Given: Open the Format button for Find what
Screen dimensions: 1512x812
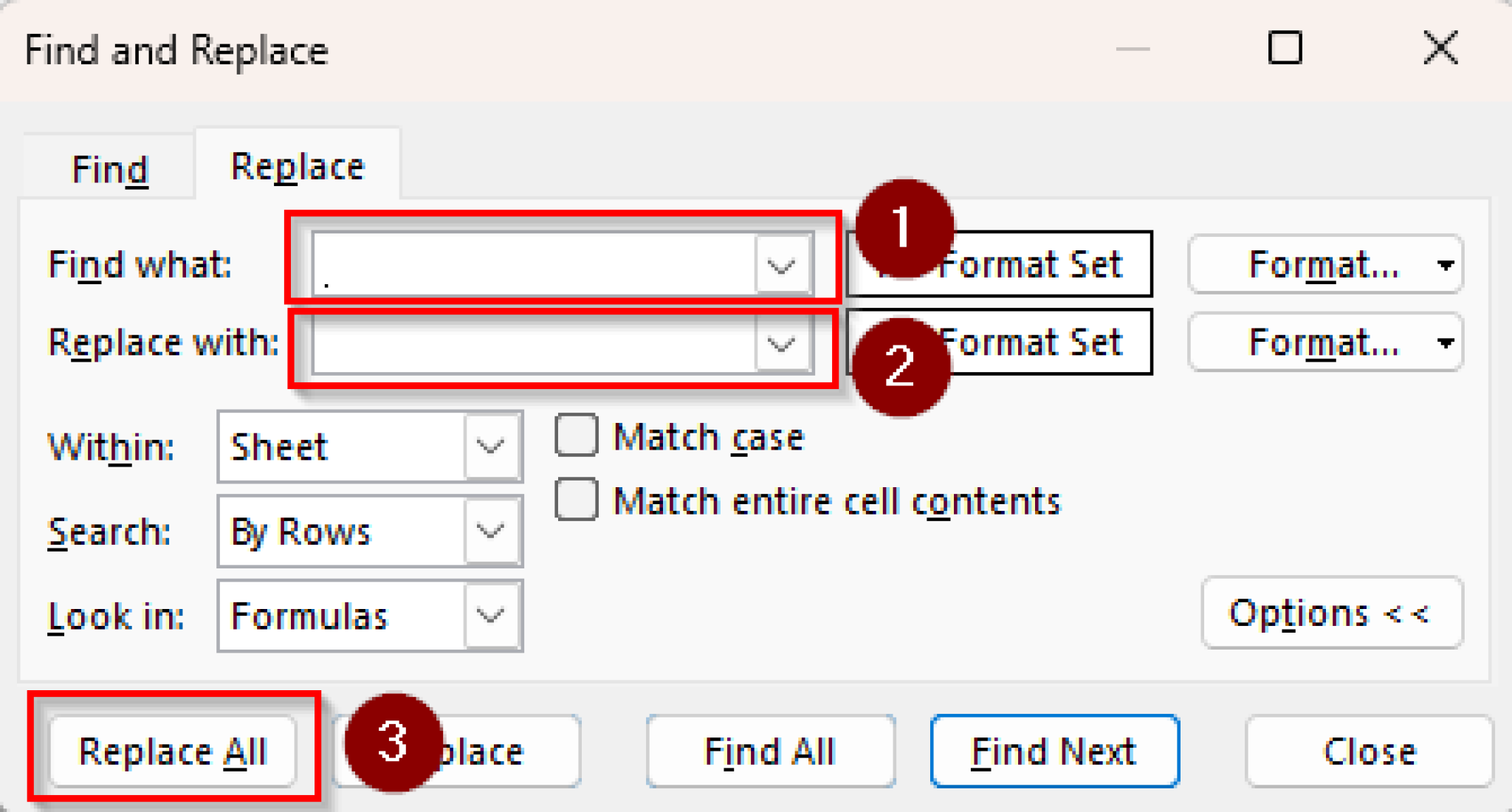Looking at the screenshot, I should click(1324, 265).
